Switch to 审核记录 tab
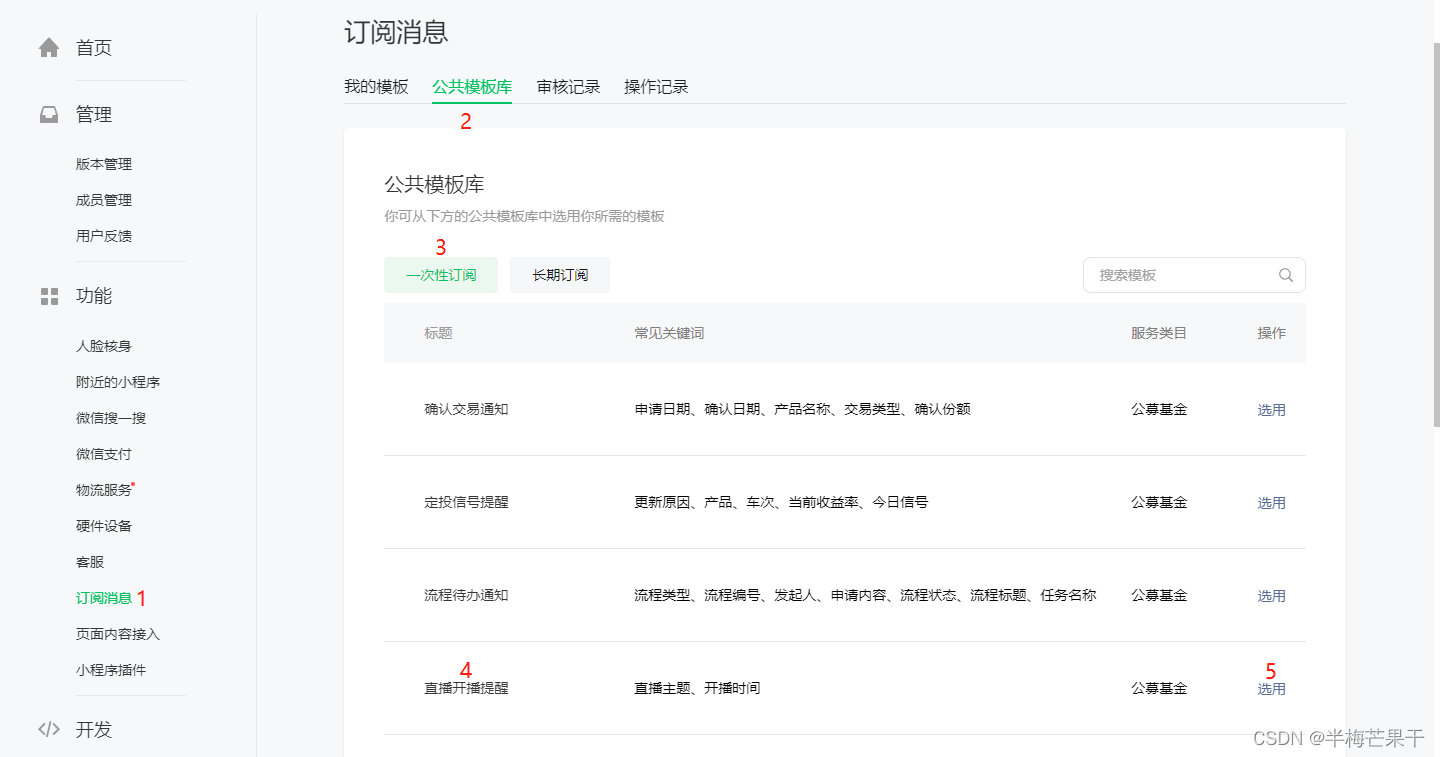The image size is (1440, 757). 568,87
